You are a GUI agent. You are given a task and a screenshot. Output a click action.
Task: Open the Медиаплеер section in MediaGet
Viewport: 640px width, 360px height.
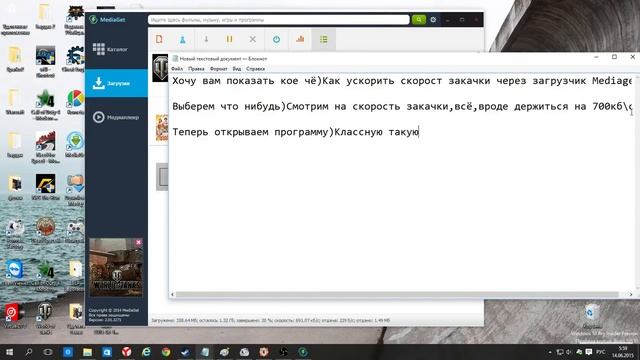click(116, 117)
